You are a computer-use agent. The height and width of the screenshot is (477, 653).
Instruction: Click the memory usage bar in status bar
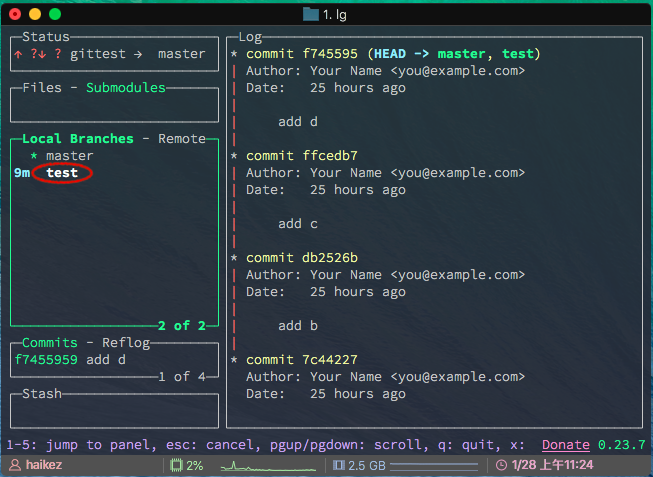tap(433, 466)
